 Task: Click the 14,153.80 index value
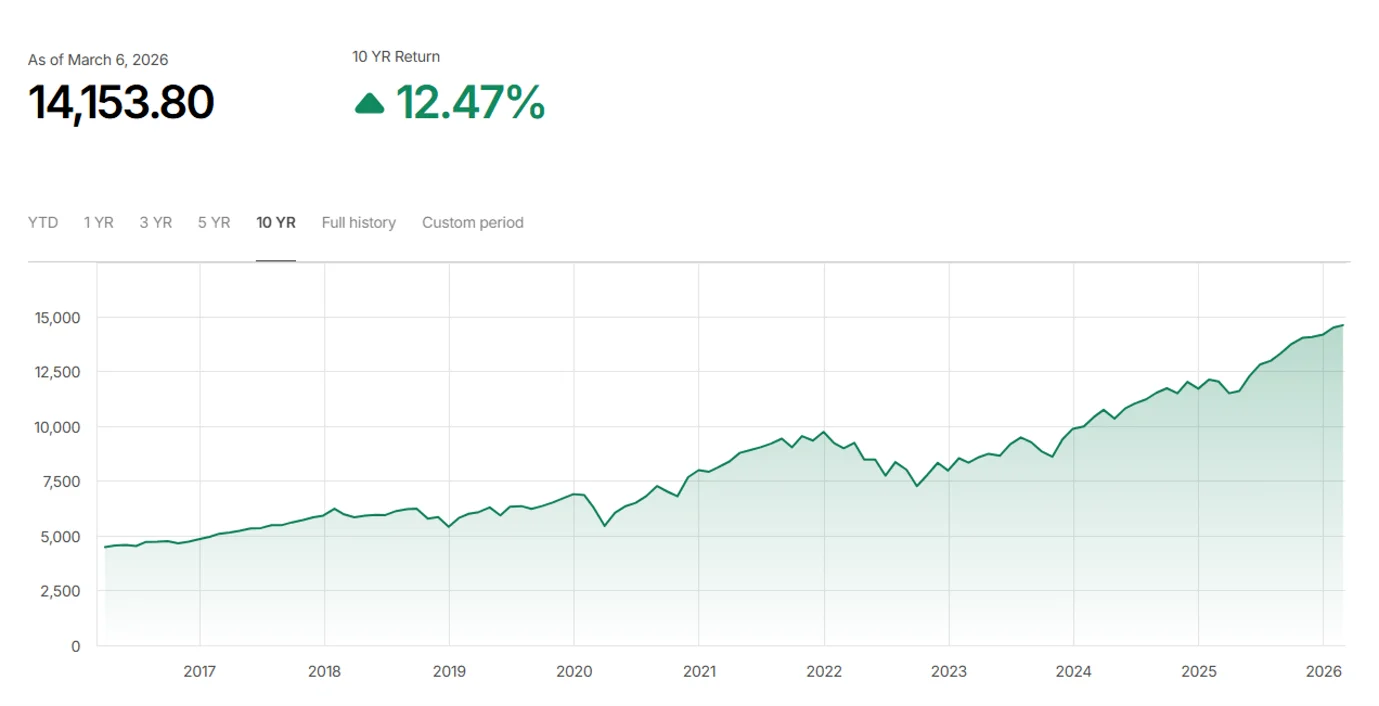(121, 102)
